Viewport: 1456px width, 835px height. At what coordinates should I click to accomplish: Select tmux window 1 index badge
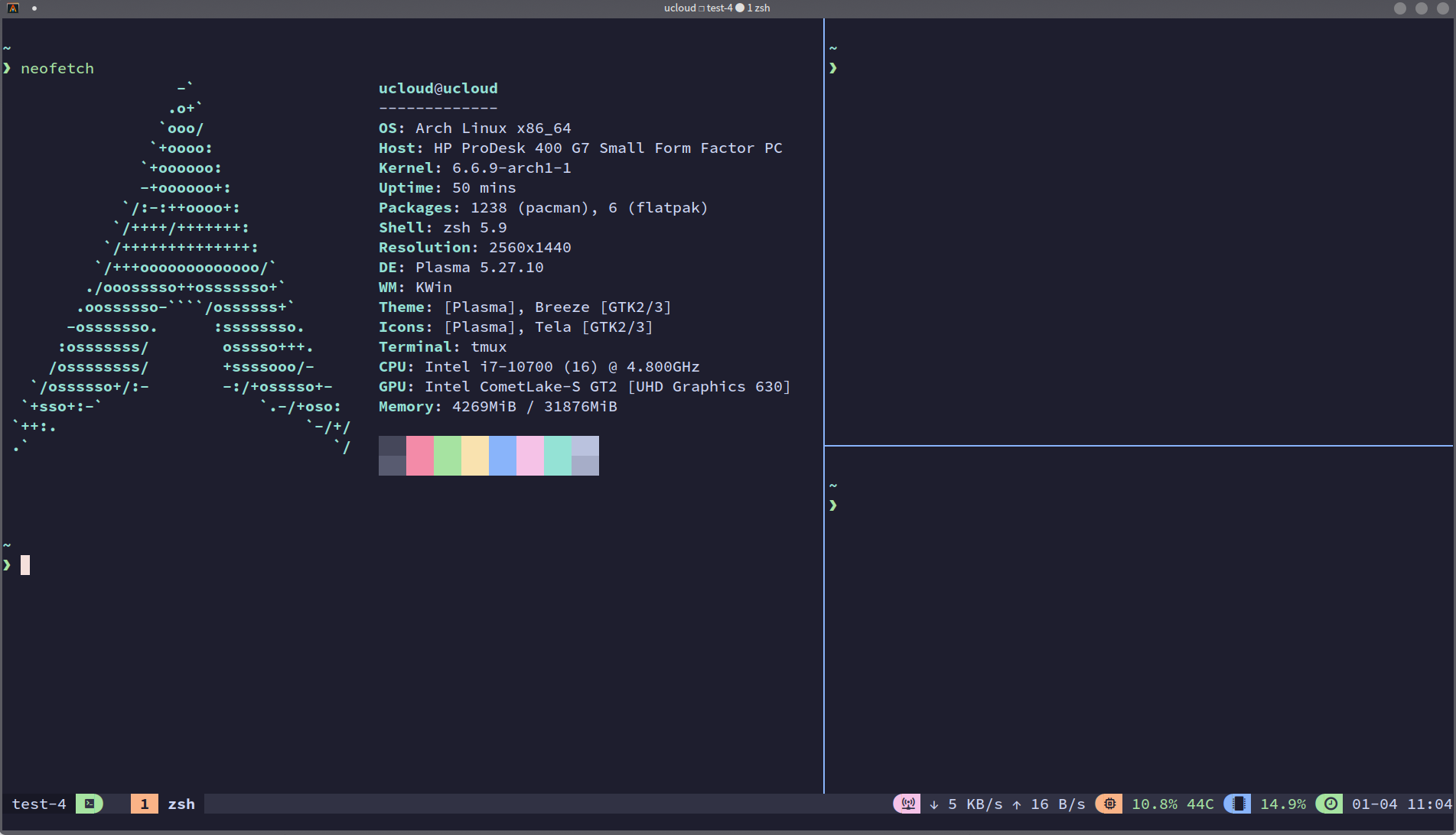145,804
